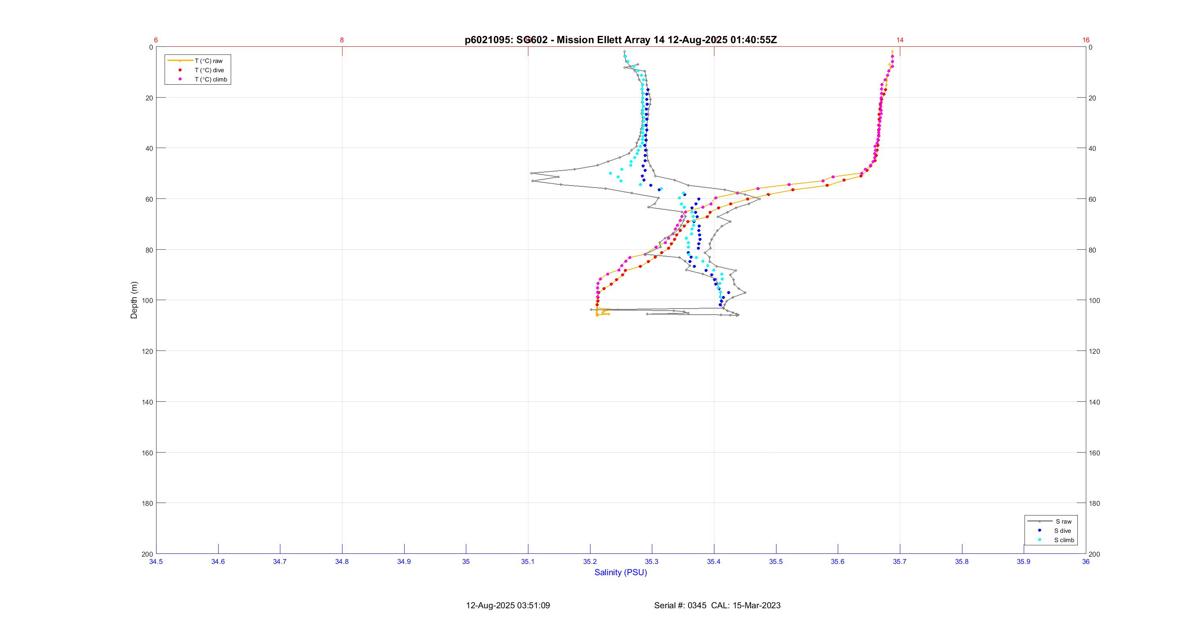Image resolution: width=1200 pixels, height=622 pixels.
Task: Click salinity axis tick label 35
Action: click(x=466, y=562)
